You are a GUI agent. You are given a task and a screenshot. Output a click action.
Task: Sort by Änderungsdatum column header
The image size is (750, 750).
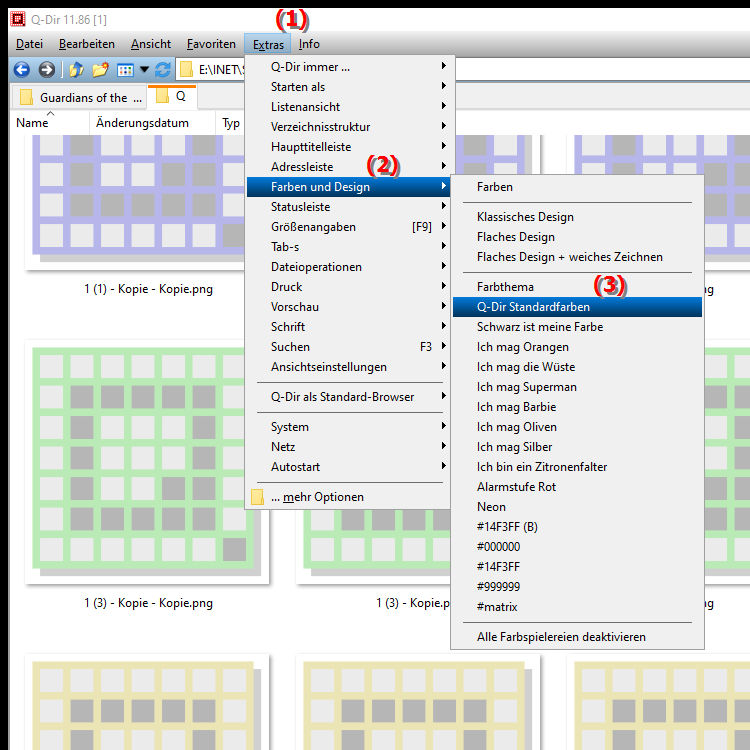pyautogui.click(x=152, y=123)
